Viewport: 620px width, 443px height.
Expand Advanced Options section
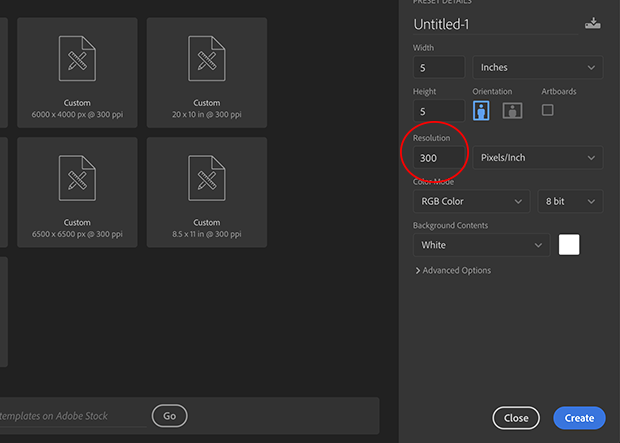pyautogui.click(x=453, y=271)
